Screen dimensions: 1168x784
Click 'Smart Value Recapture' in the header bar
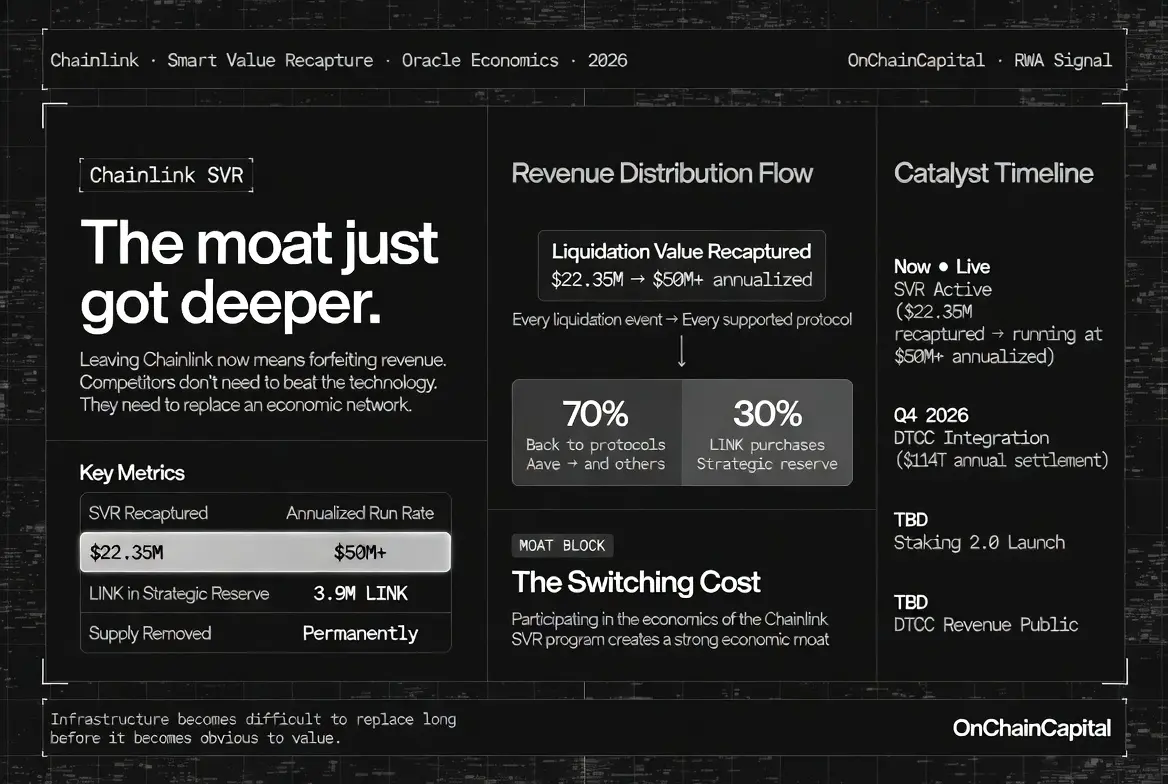[x=270, y=60]
